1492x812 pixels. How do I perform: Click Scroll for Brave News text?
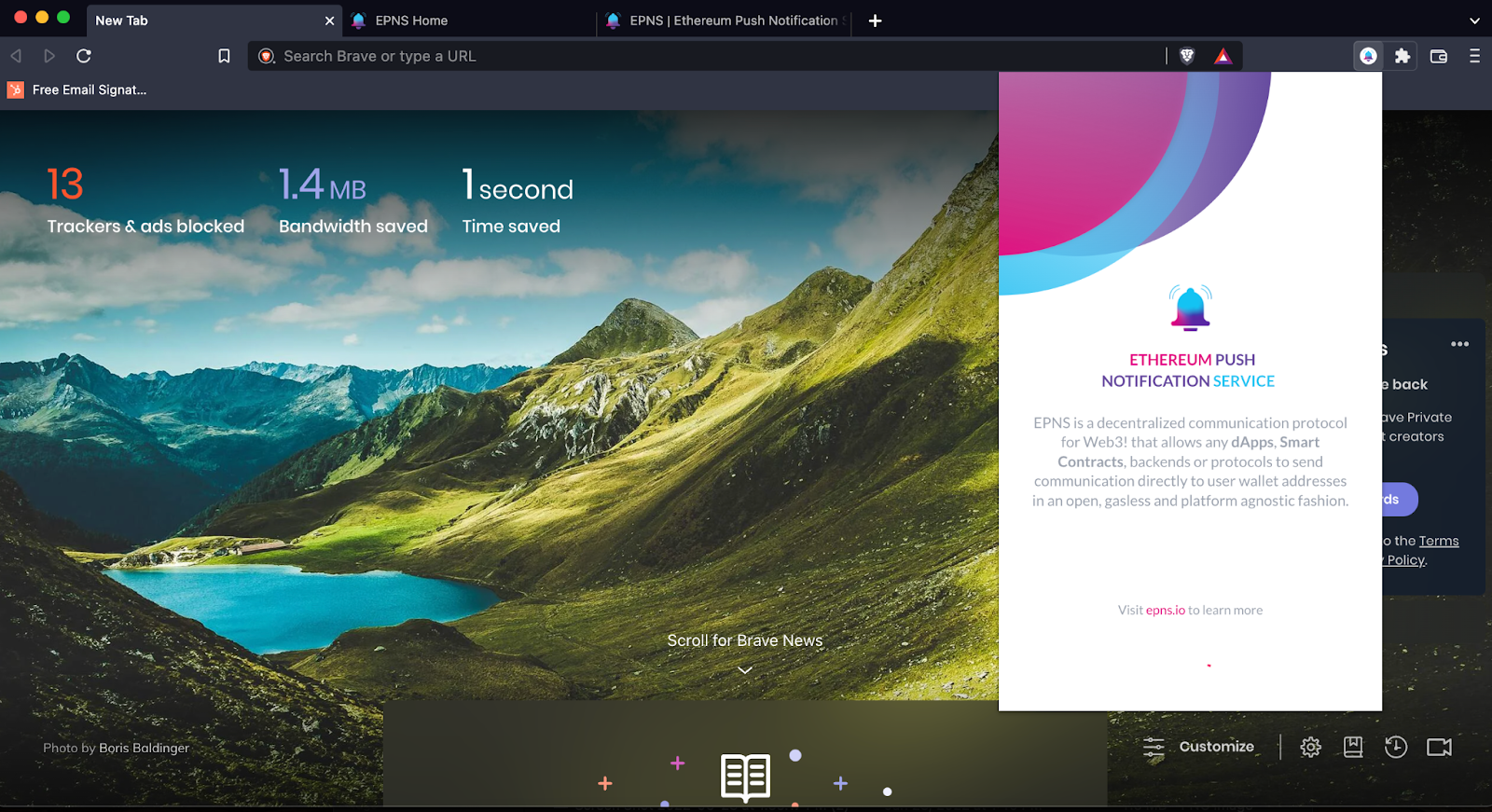click(745, 640)
